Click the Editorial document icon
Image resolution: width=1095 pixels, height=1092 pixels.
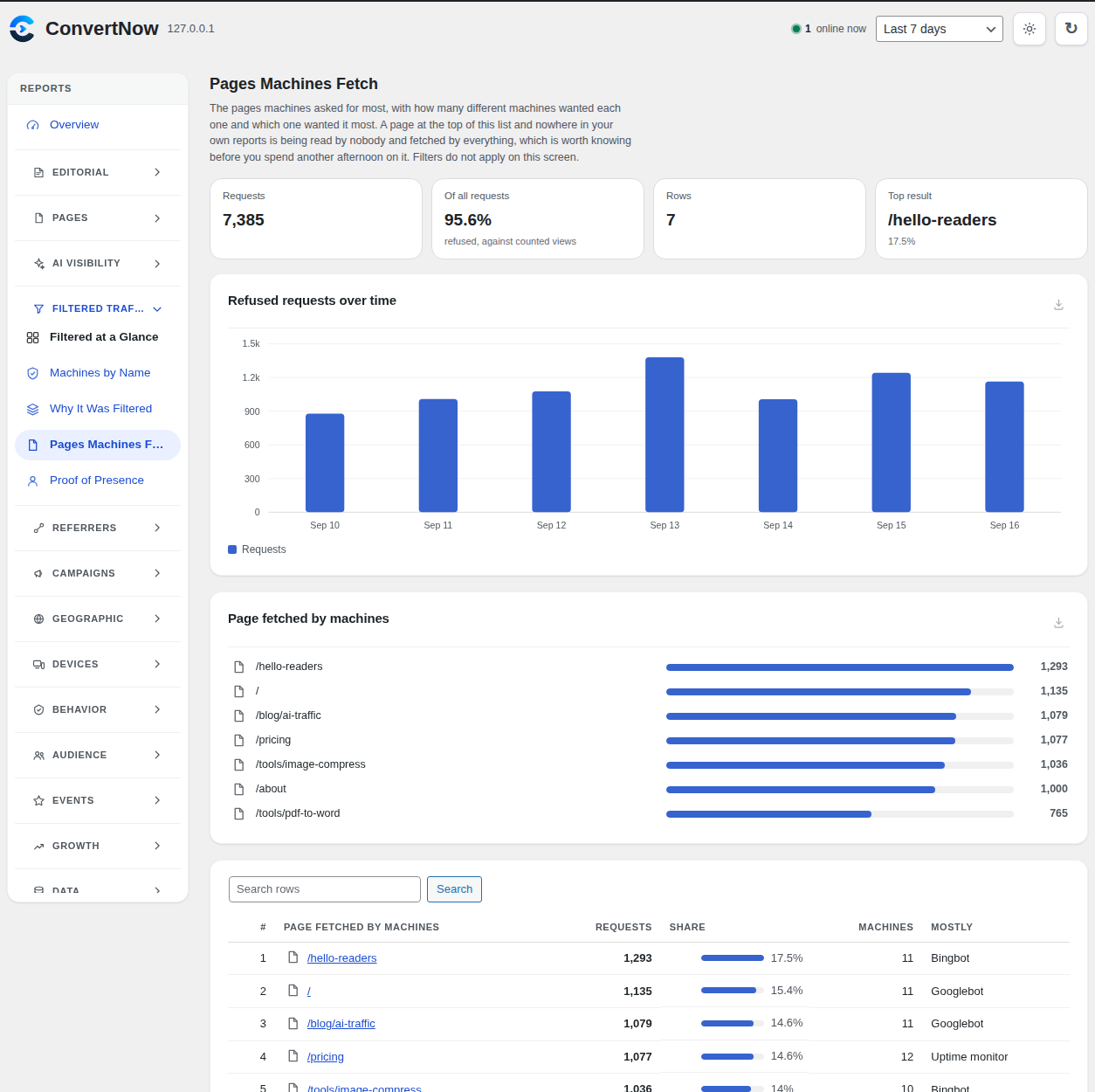pyautogui.click(x=38, y=173)
